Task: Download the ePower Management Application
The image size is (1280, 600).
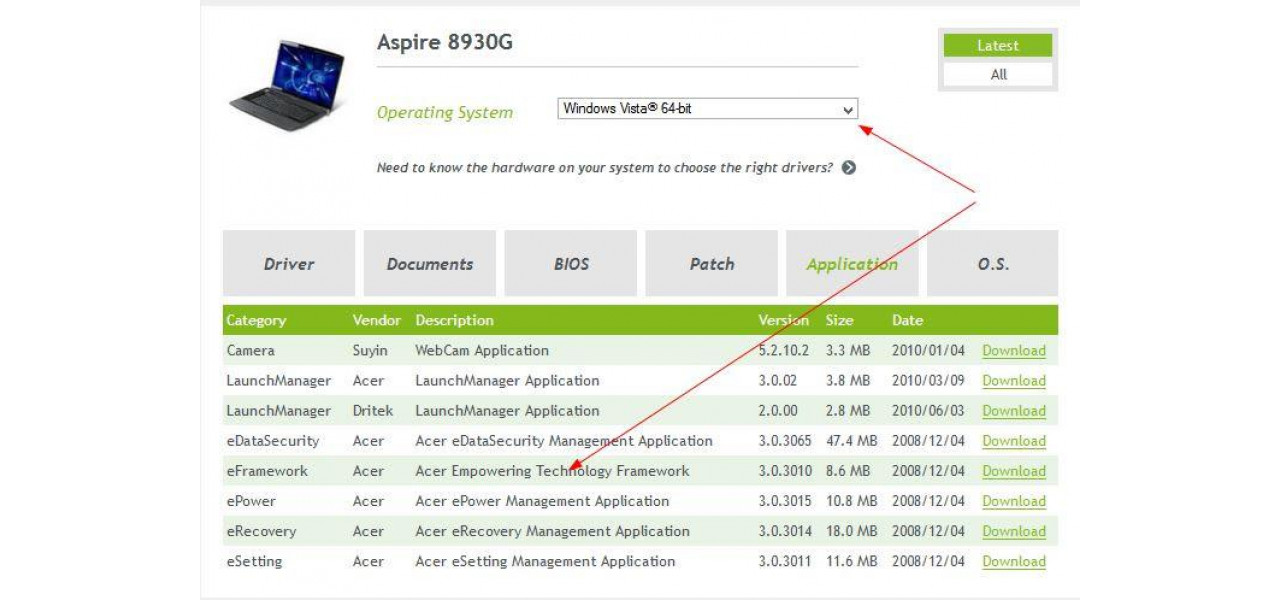Action: (1014, 501)
